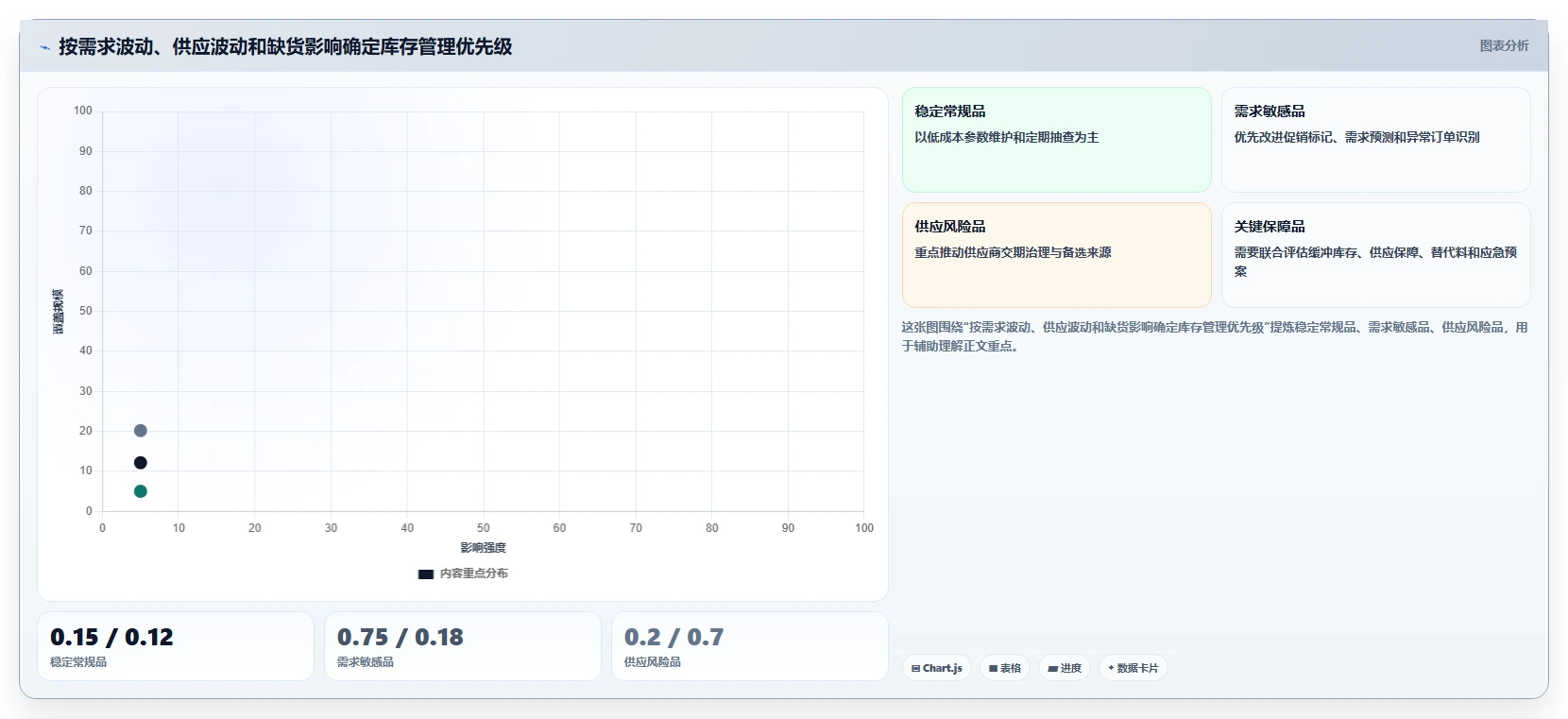Viewport: 1568px width, 719px height.
Task: Select the 数据卡片 tag chip
Action: coord(1133,668)
